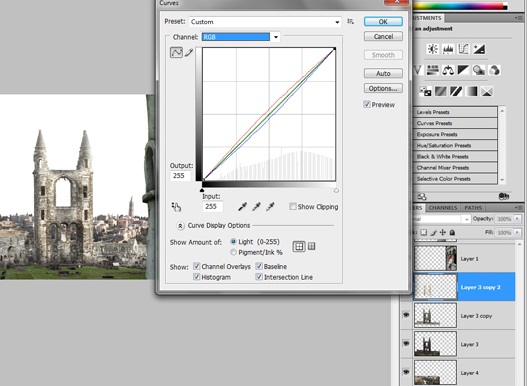Image resolution: width=527 pixels, height=386 pixels.
Task: Add a Threshold adjustment
Action: (x=456, y=91)
